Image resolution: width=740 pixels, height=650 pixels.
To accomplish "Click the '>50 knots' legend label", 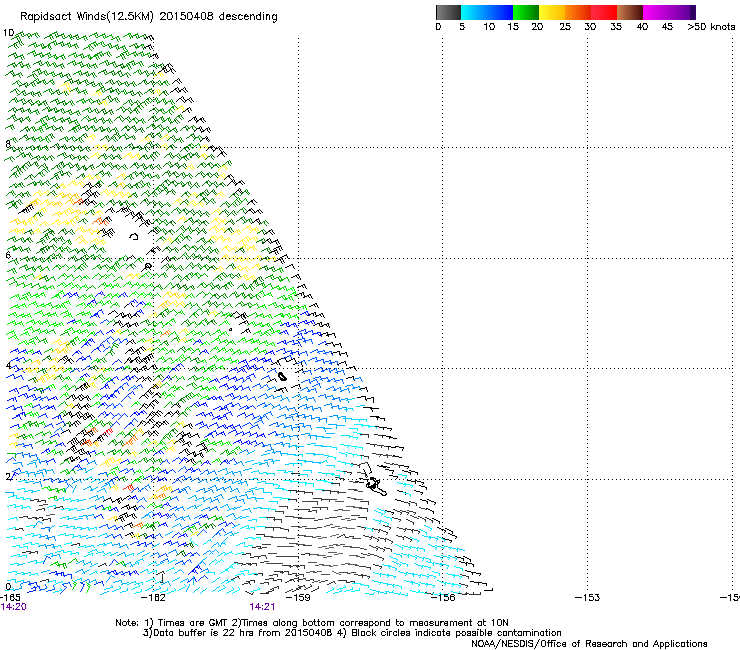I will coord(711,27).
